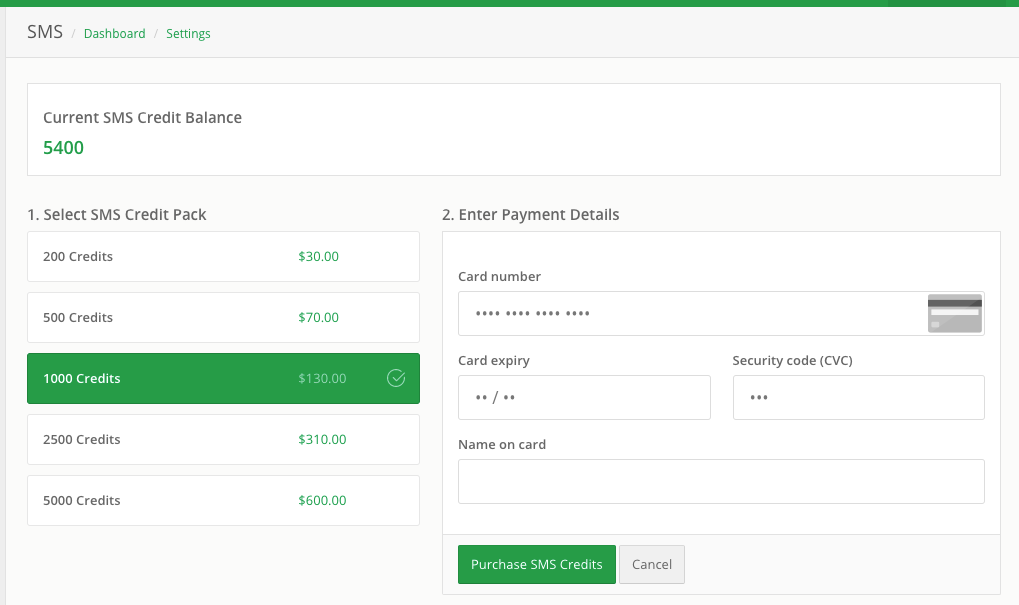The image size is (1019, 605).
Task: Go to the Settings breadcrumb link
Action: (x=188, y=34)
